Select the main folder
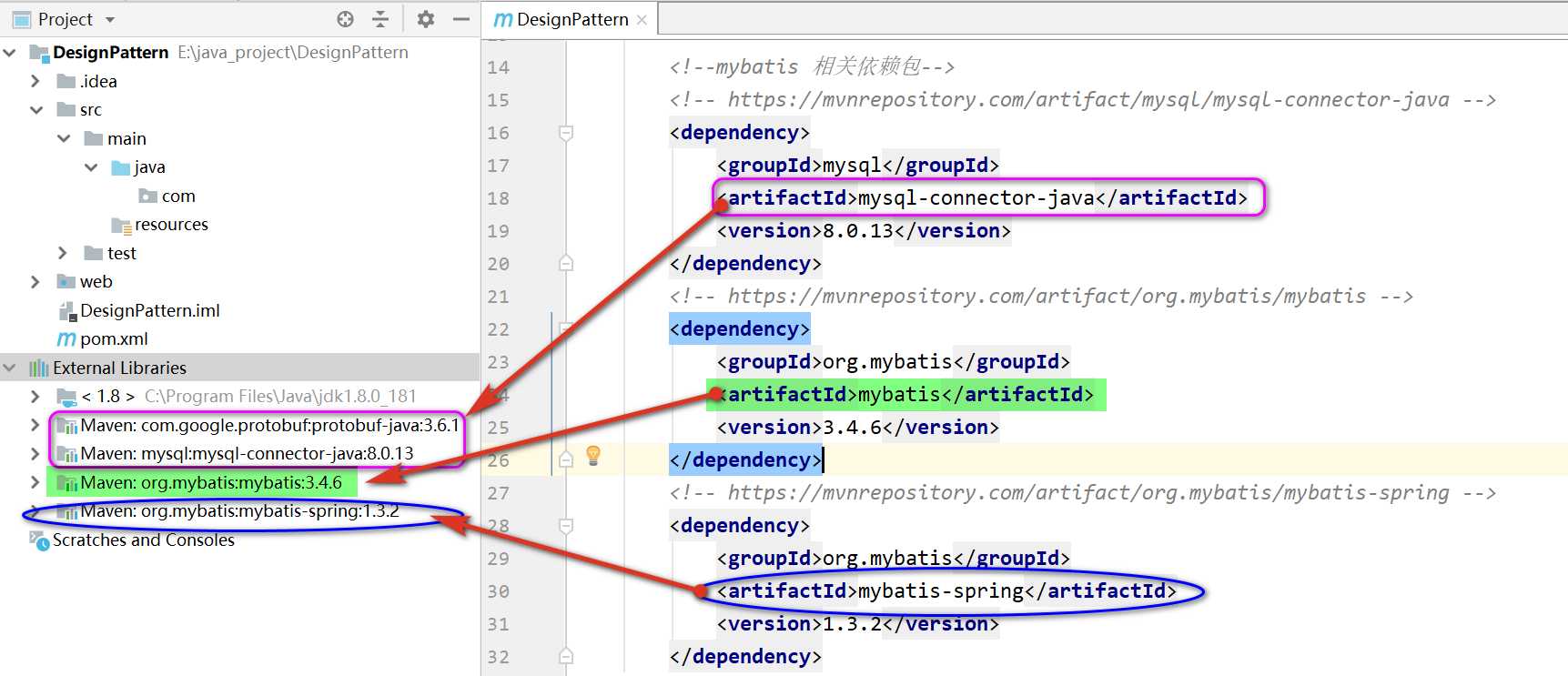Viewport: 1568px width, 676px height. click(126, 138)
